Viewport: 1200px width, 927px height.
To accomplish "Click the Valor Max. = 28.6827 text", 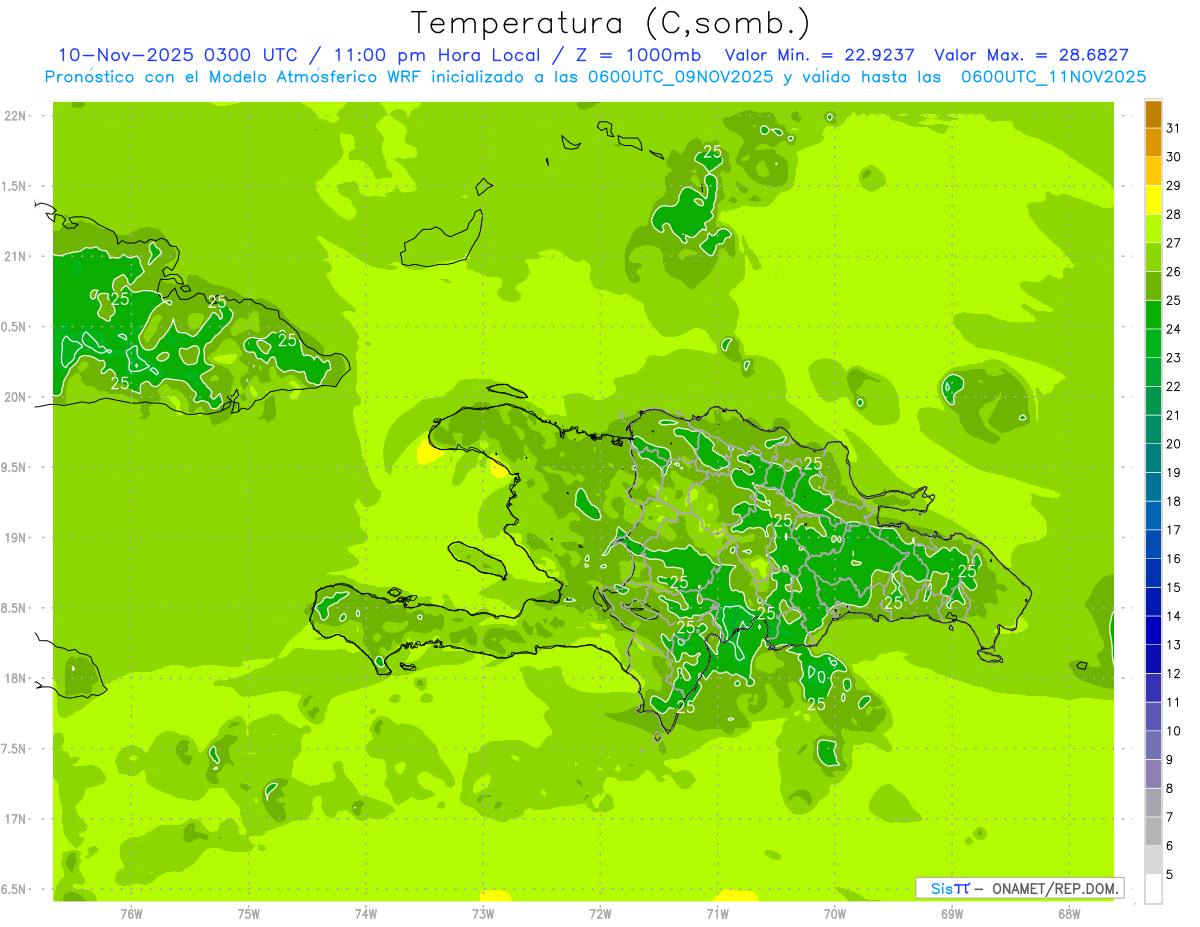I will [1031, 55].
